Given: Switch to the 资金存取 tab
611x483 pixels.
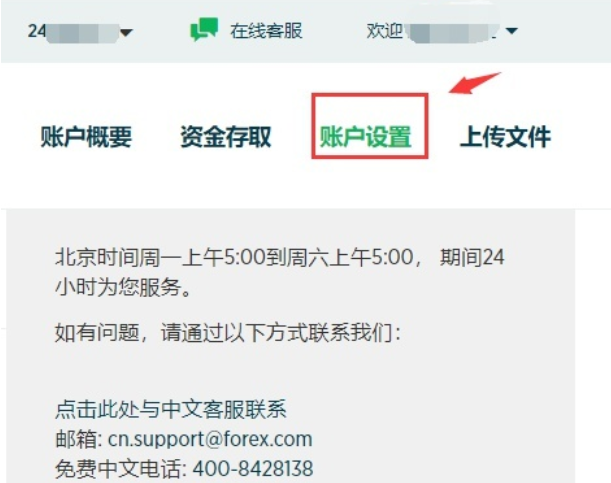Looking at the screenshot, I should click(226, 137).
